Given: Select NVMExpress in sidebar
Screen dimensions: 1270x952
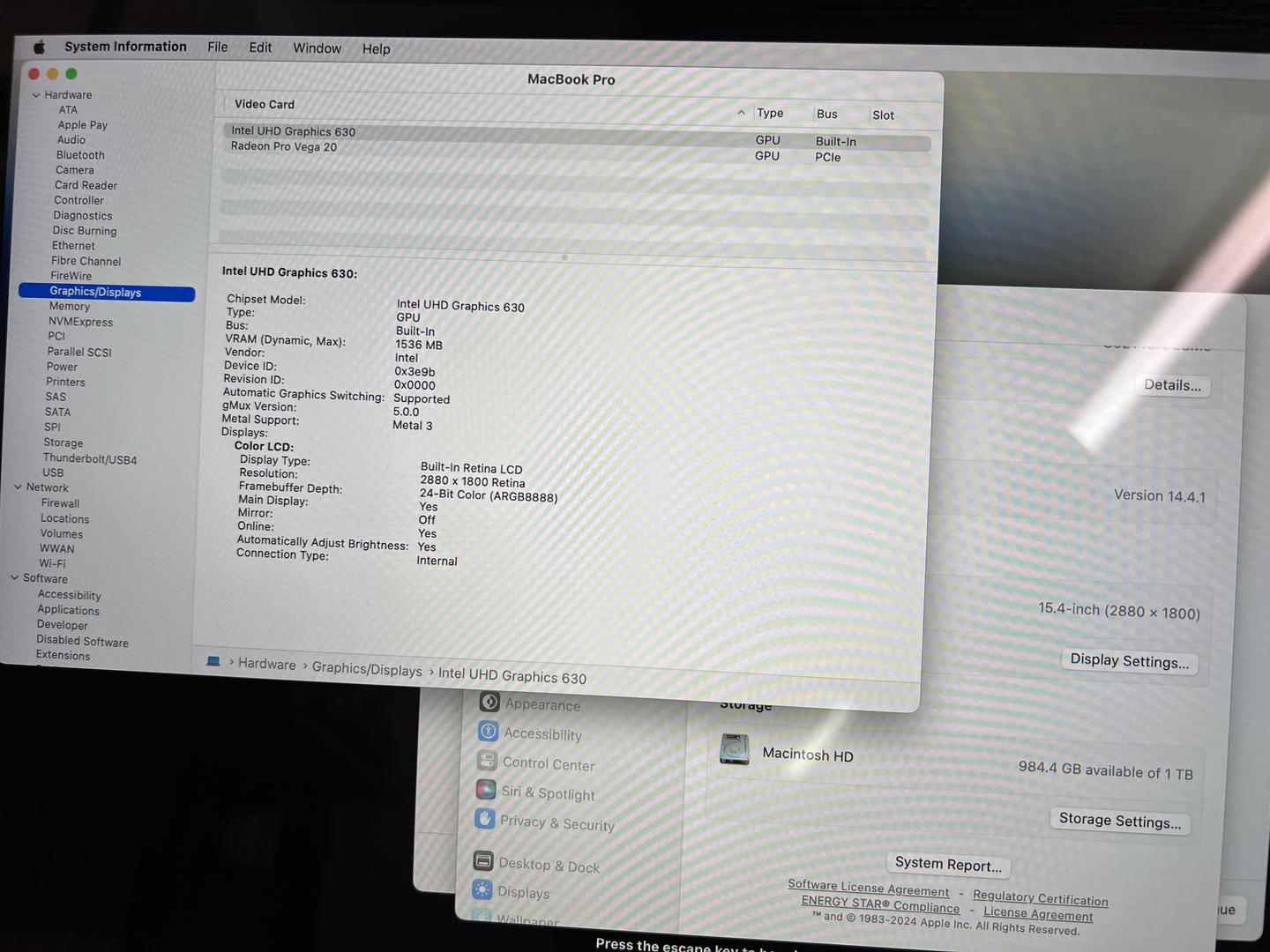Looking at the screenshot, I should (80, 322).
